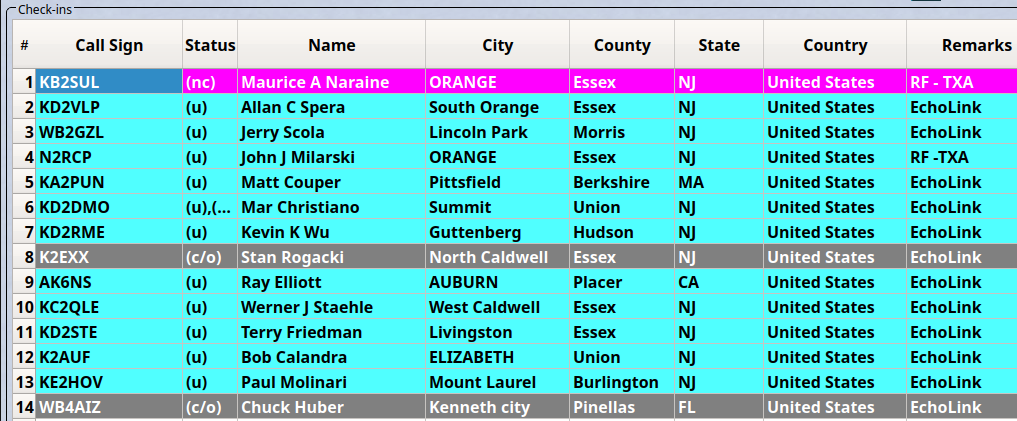1017x421 pixels.
Task: Click the State column header
Action: (x=718, y=45)
